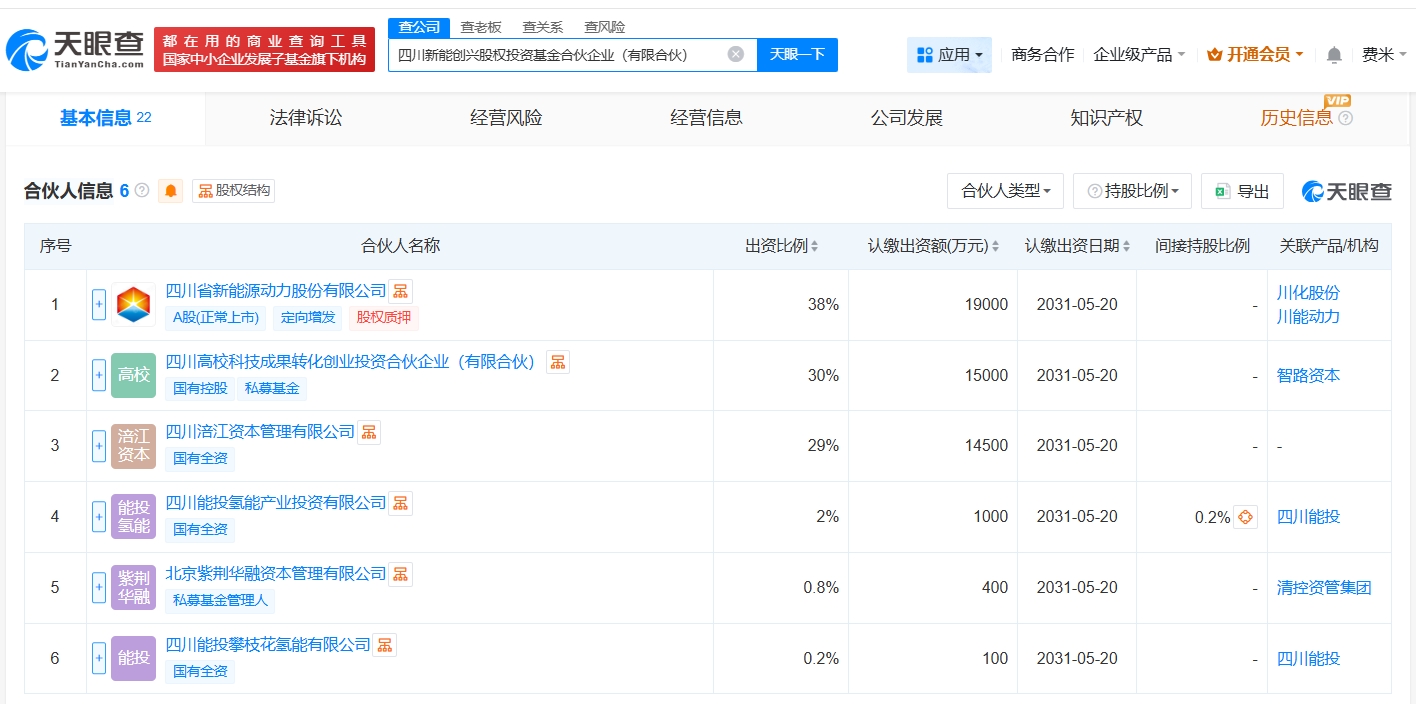Image resolution: width=1416 pixels, height=704 pixels.
Task: Open the 商务合作 link
Action: [x=1043, y=55]
